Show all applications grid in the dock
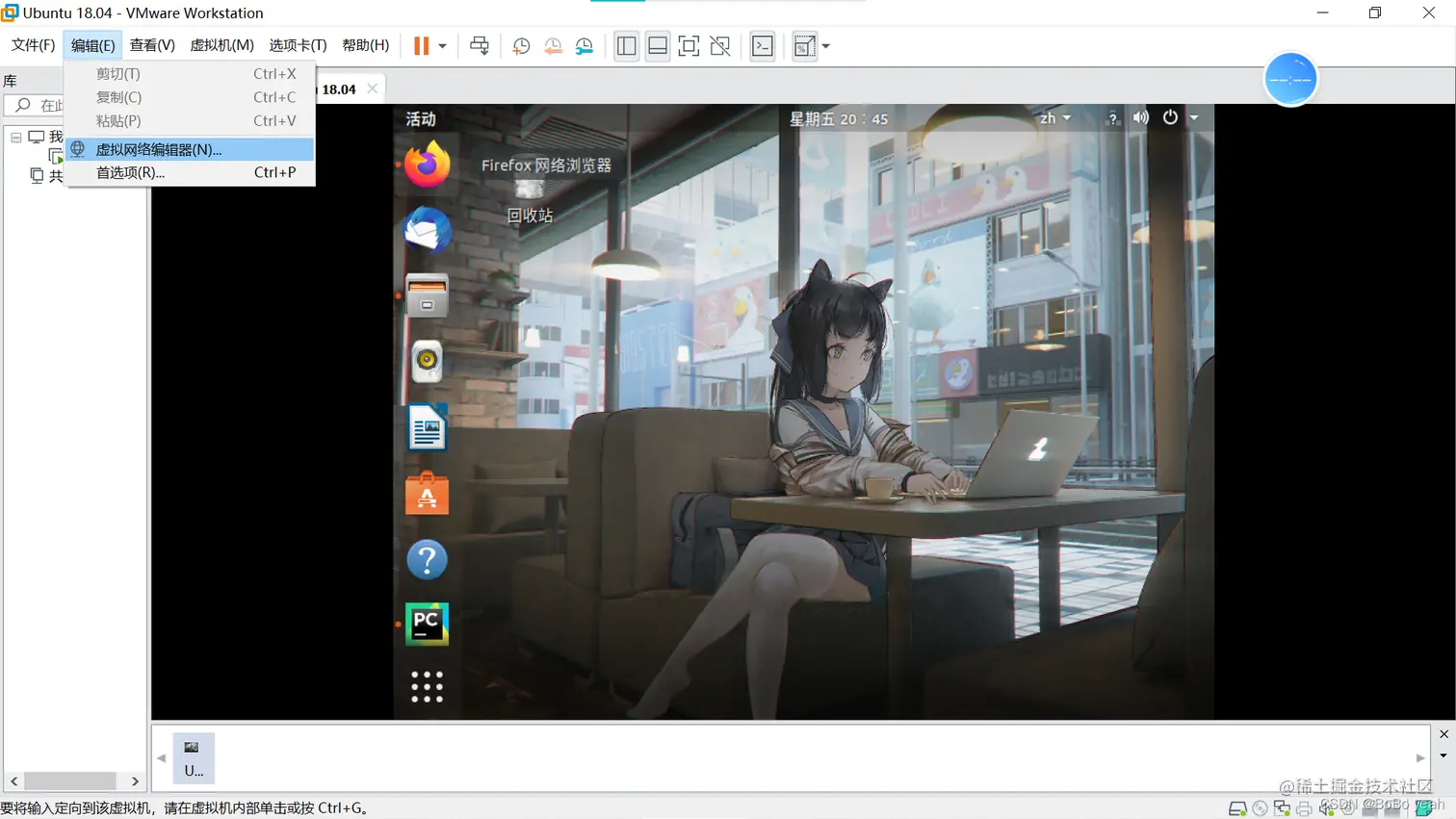 pyautogui.click(x=427, y=687)
